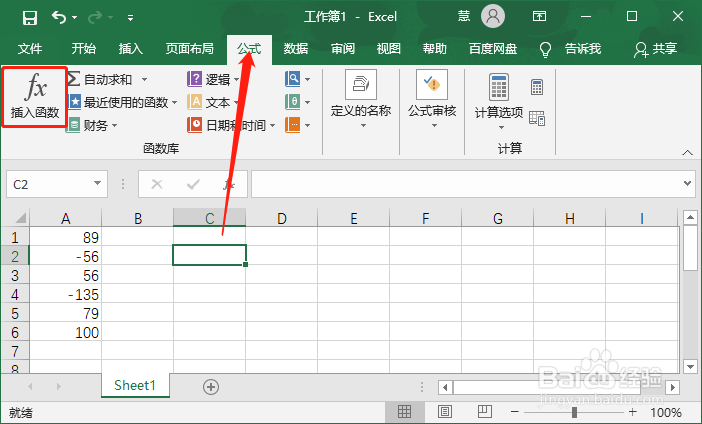Screen dimensions: 702x424
Task: Open the 计算选项 dropdown
Action: pos(499,102)
